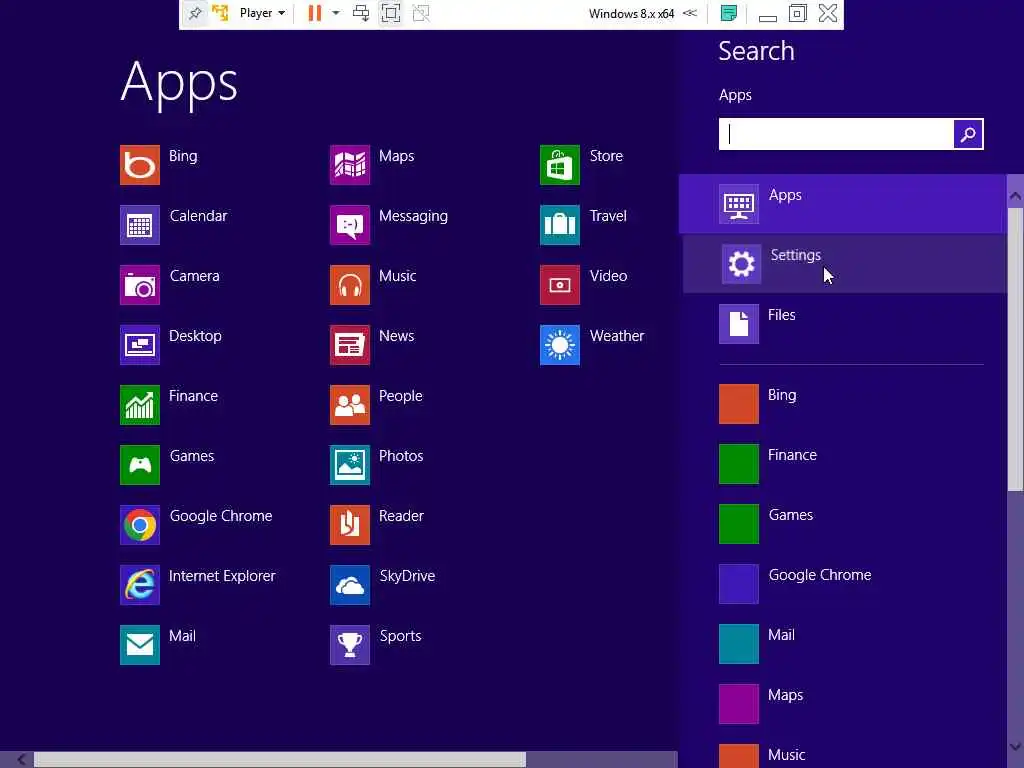Open the Windows Store
This screenshot has width=1024, height=768.
click(582, 165)
